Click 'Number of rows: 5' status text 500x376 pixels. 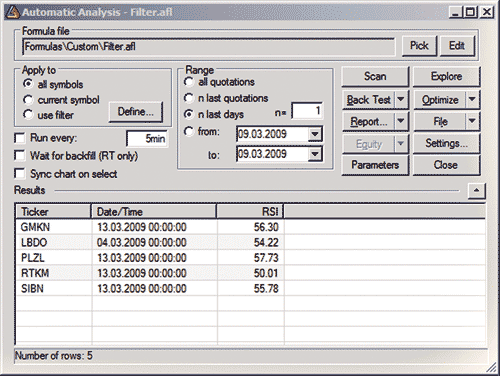click(54, 356)
